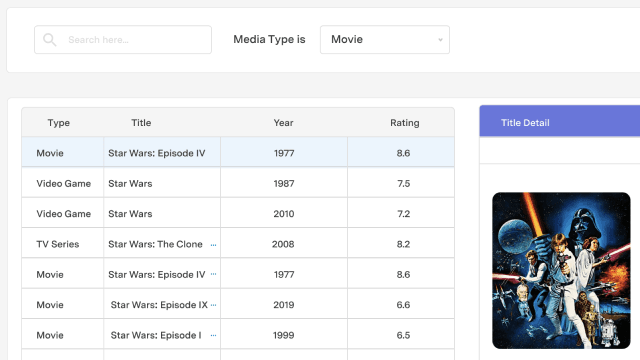This screenshot has height=360, width=640.
Task: Click Star Wars: Episode IX title text
Action: pyautogui.click(x=159, y=305)
